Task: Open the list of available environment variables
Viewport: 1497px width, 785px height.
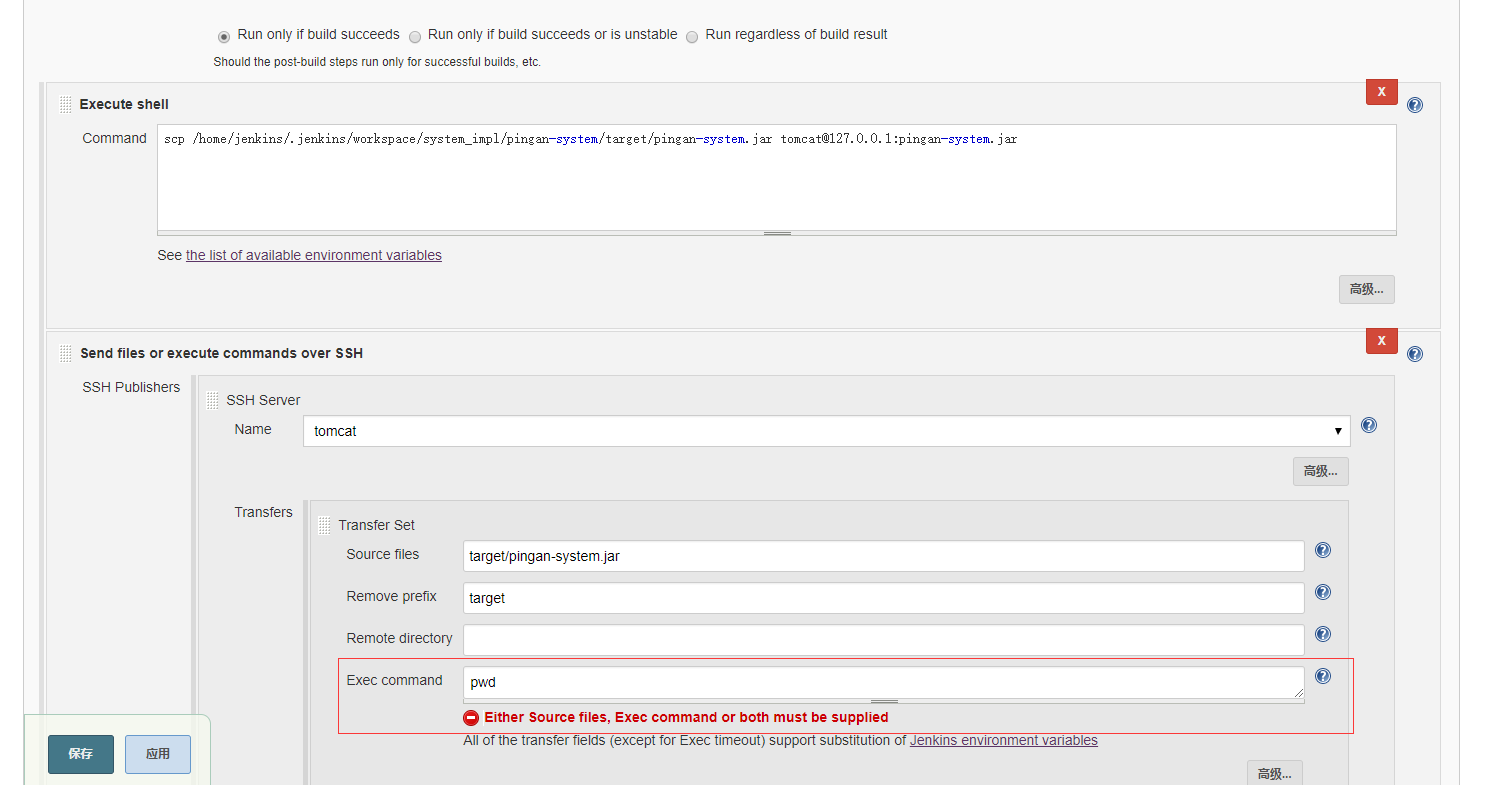Action: pos(313,255)
